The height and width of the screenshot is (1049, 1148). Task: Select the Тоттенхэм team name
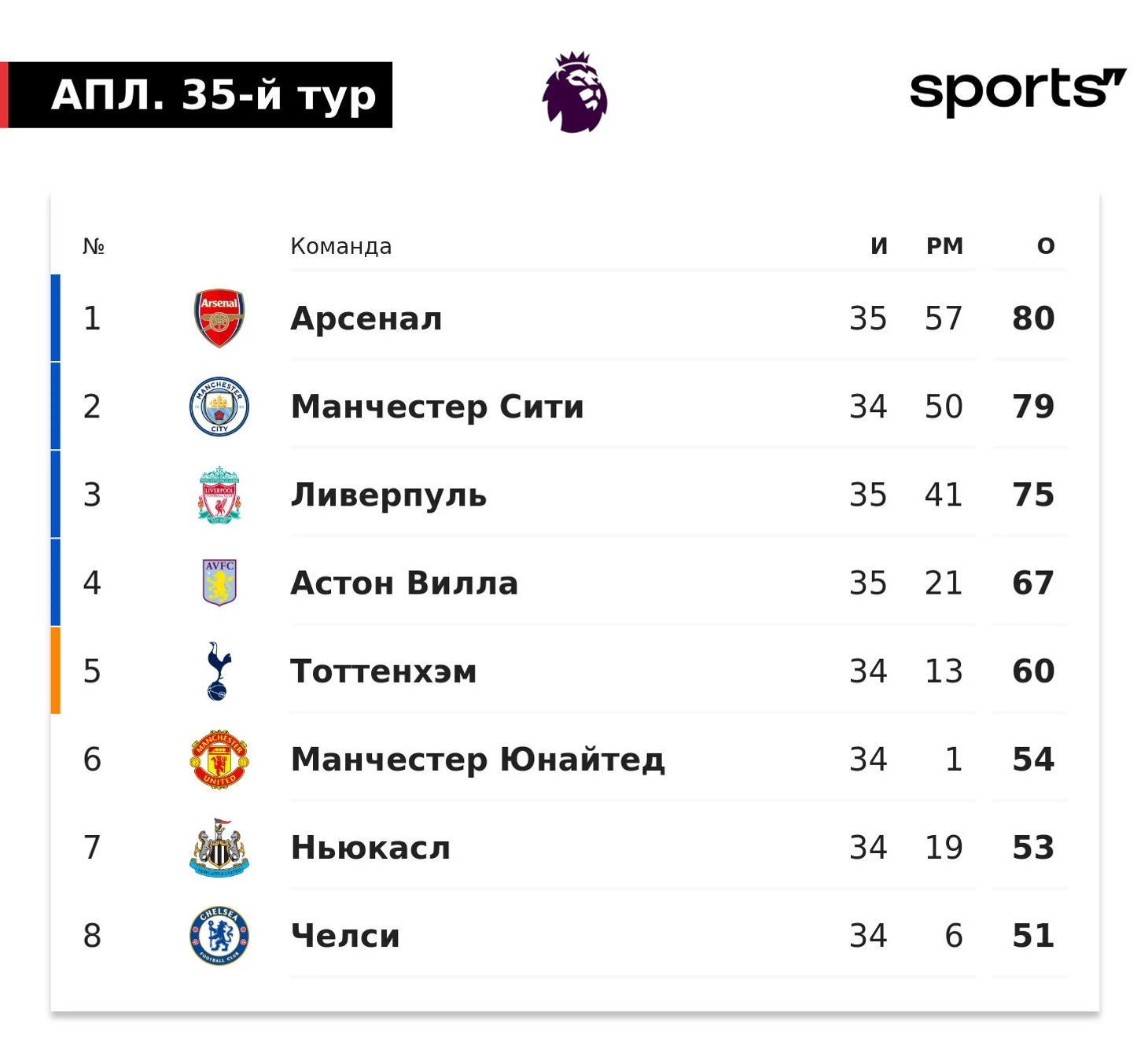(x=384, y=672)
